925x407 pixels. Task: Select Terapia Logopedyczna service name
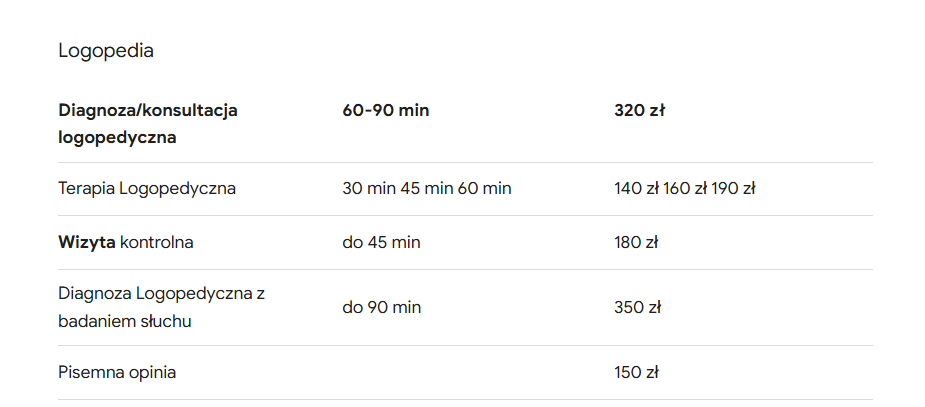click(x=147, y=189)
